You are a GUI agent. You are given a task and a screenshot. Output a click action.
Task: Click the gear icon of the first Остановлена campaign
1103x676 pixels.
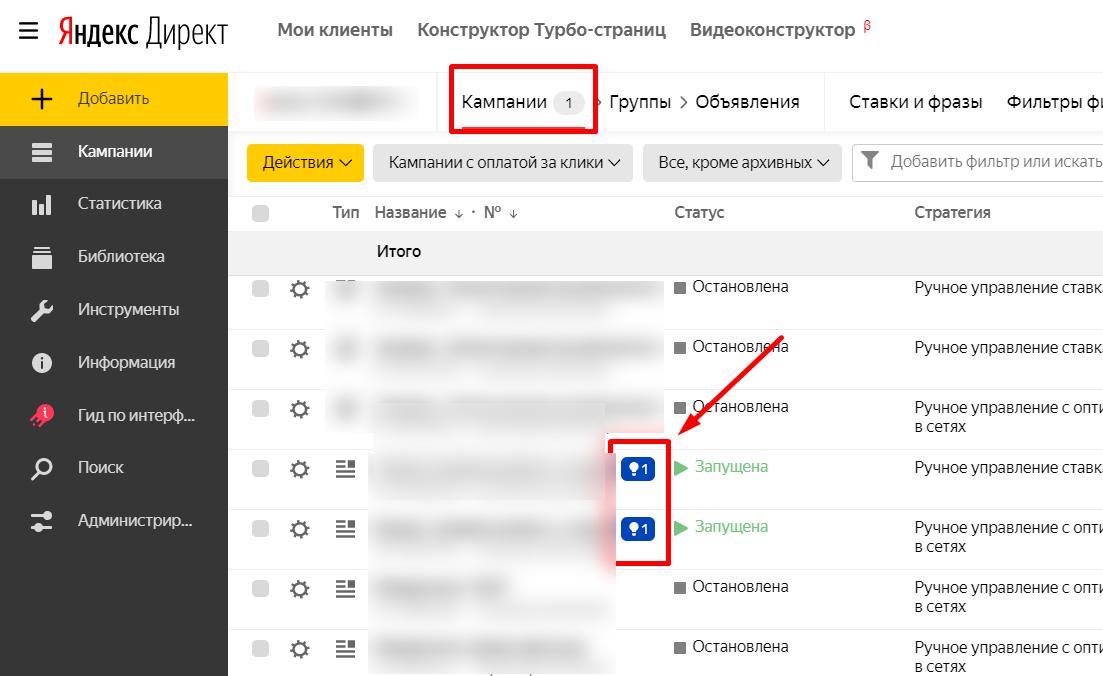point(299,289)
